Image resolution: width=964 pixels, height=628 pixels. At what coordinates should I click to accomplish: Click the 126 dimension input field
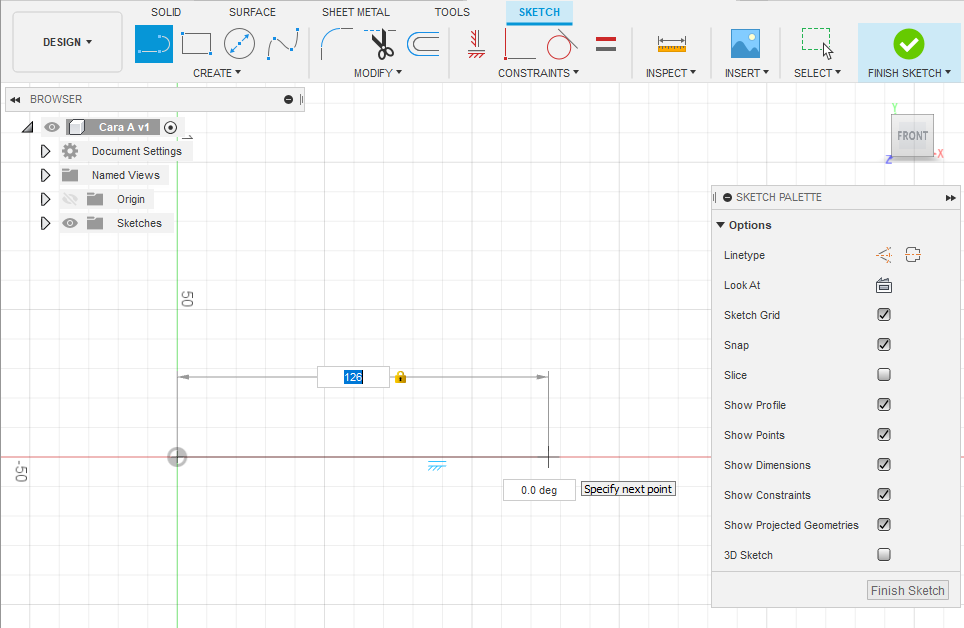[353, 377]
